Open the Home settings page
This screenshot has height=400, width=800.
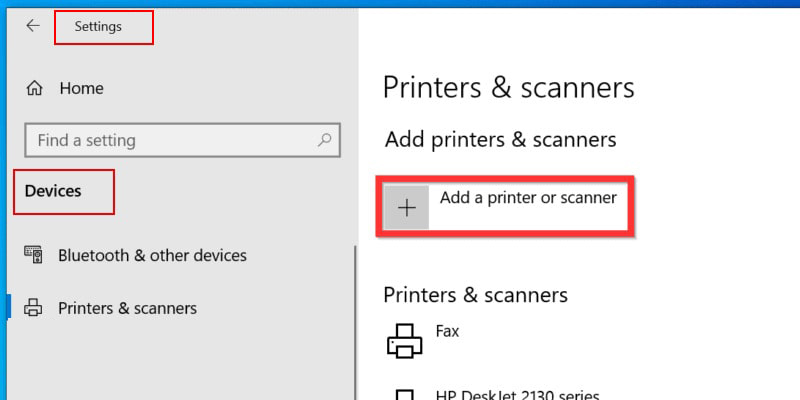pos(81,88)
